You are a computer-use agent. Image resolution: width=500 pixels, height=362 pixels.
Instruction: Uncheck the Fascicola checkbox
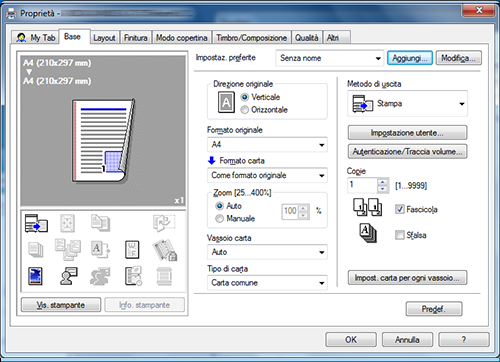click(400, 209)
